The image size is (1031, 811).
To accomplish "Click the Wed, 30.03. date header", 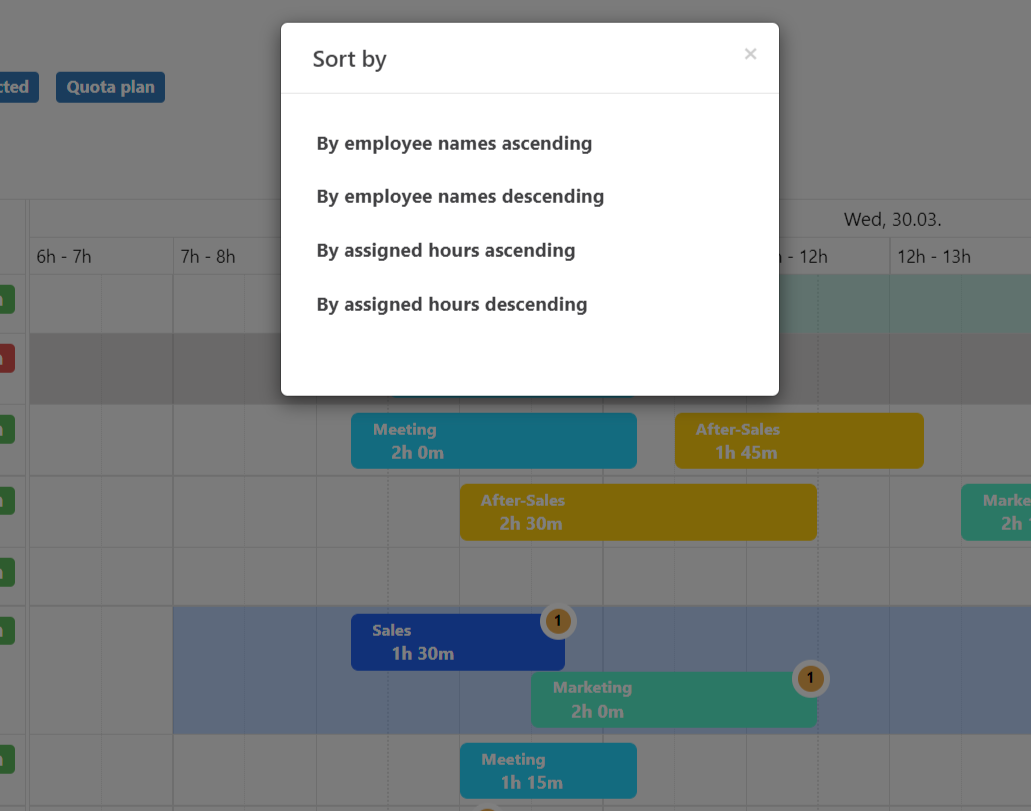I will coord(892,219).
